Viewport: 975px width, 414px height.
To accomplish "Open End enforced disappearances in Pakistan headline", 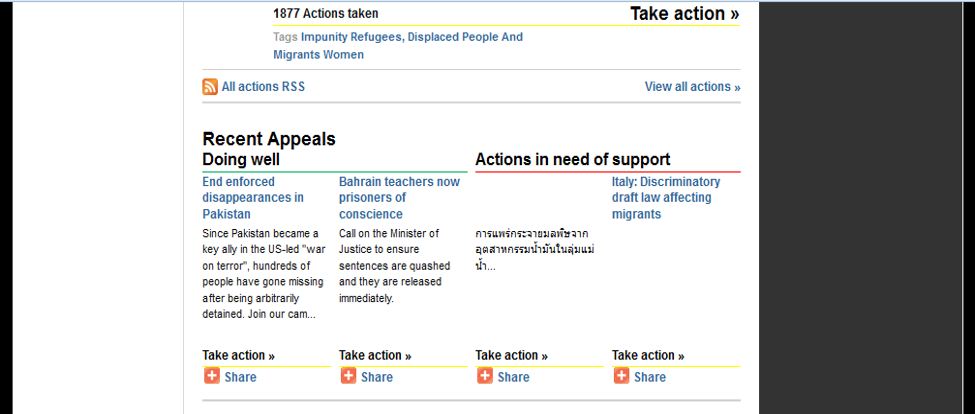I will [x=253, y=198].
